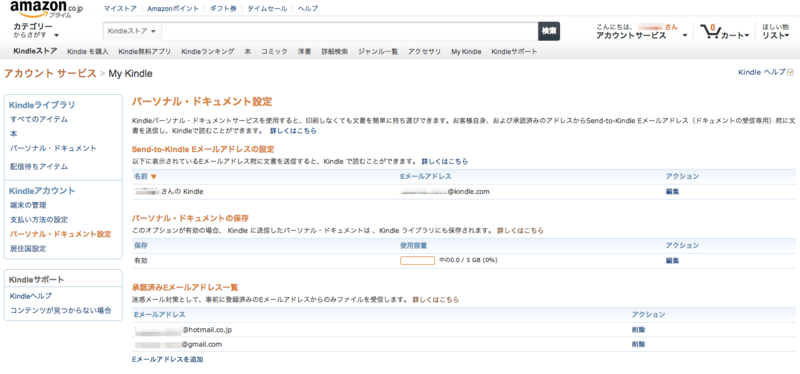Open Kindle を購入 tab
The image size is (800, 374).
click(88, 52)
